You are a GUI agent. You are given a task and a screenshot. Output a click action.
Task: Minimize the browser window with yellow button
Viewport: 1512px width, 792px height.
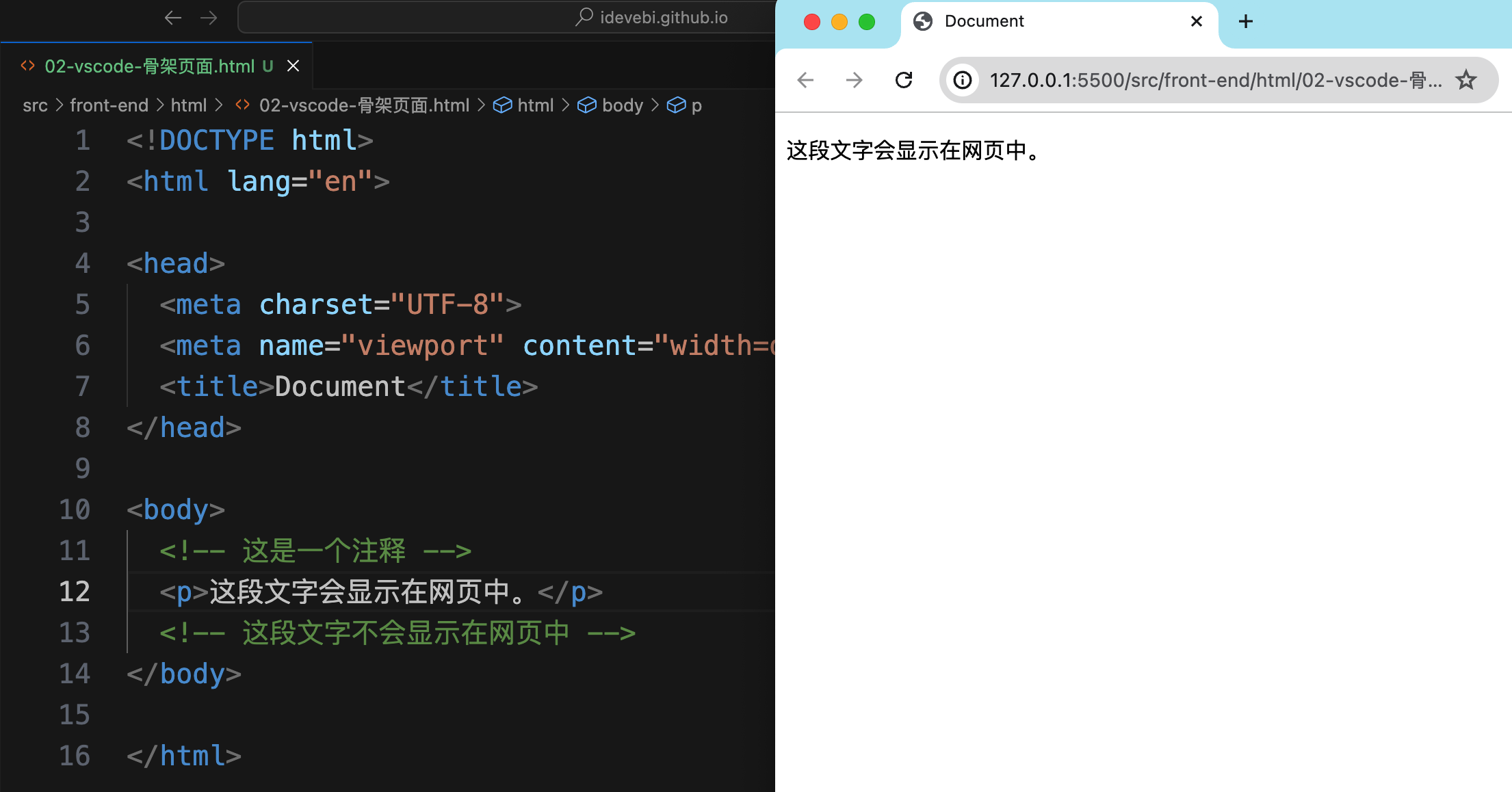click(x=839, y=22)
